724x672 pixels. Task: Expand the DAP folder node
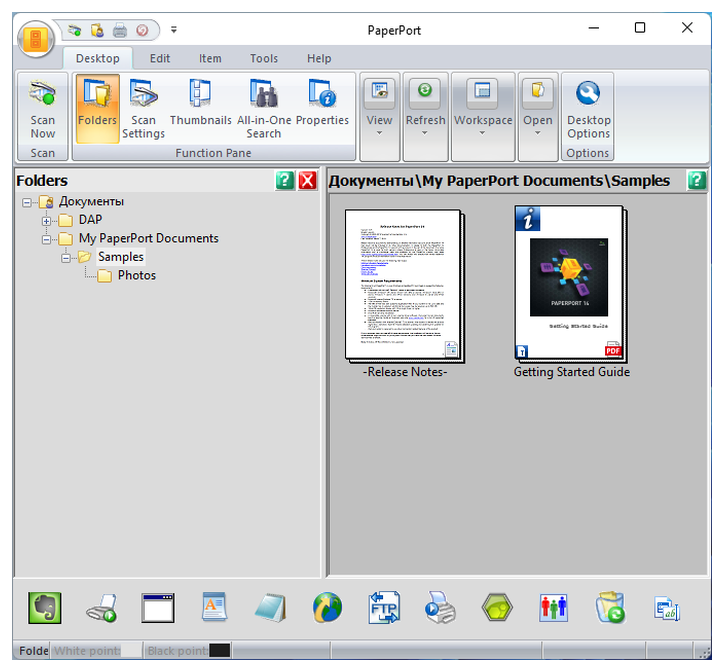click(x=46, y=221)
